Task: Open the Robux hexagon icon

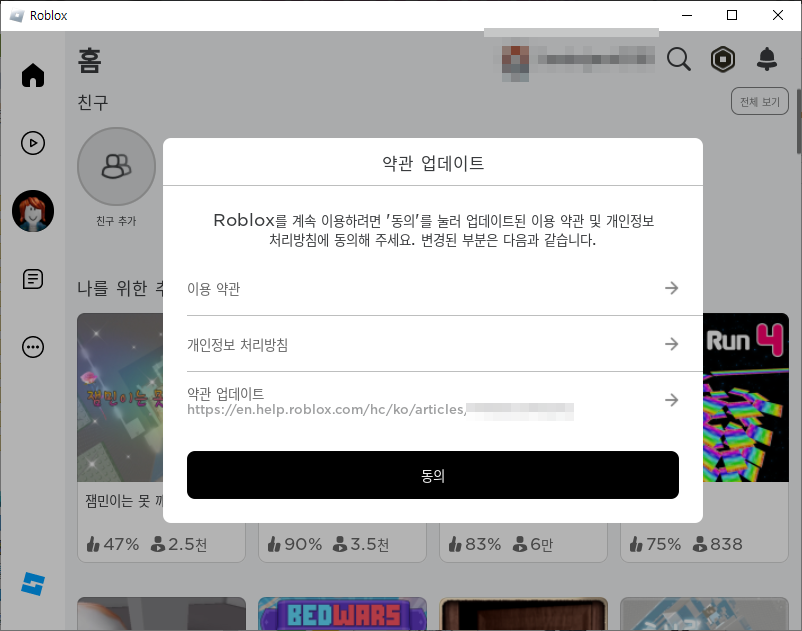Action: pyautogui.click(x=723, y=59)
